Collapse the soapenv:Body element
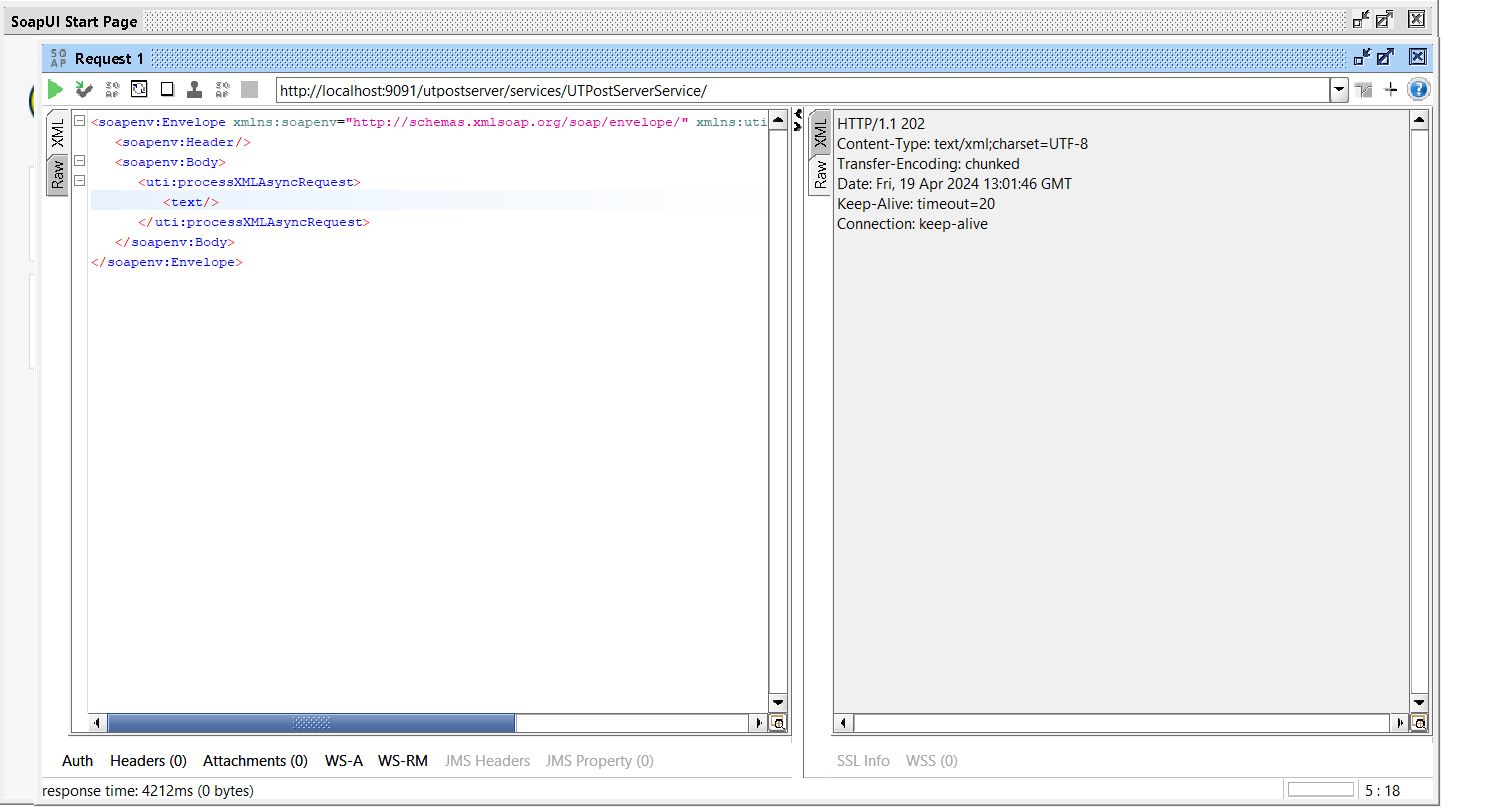The width and height of the screenshot is (1492, 811). [79, 162]
